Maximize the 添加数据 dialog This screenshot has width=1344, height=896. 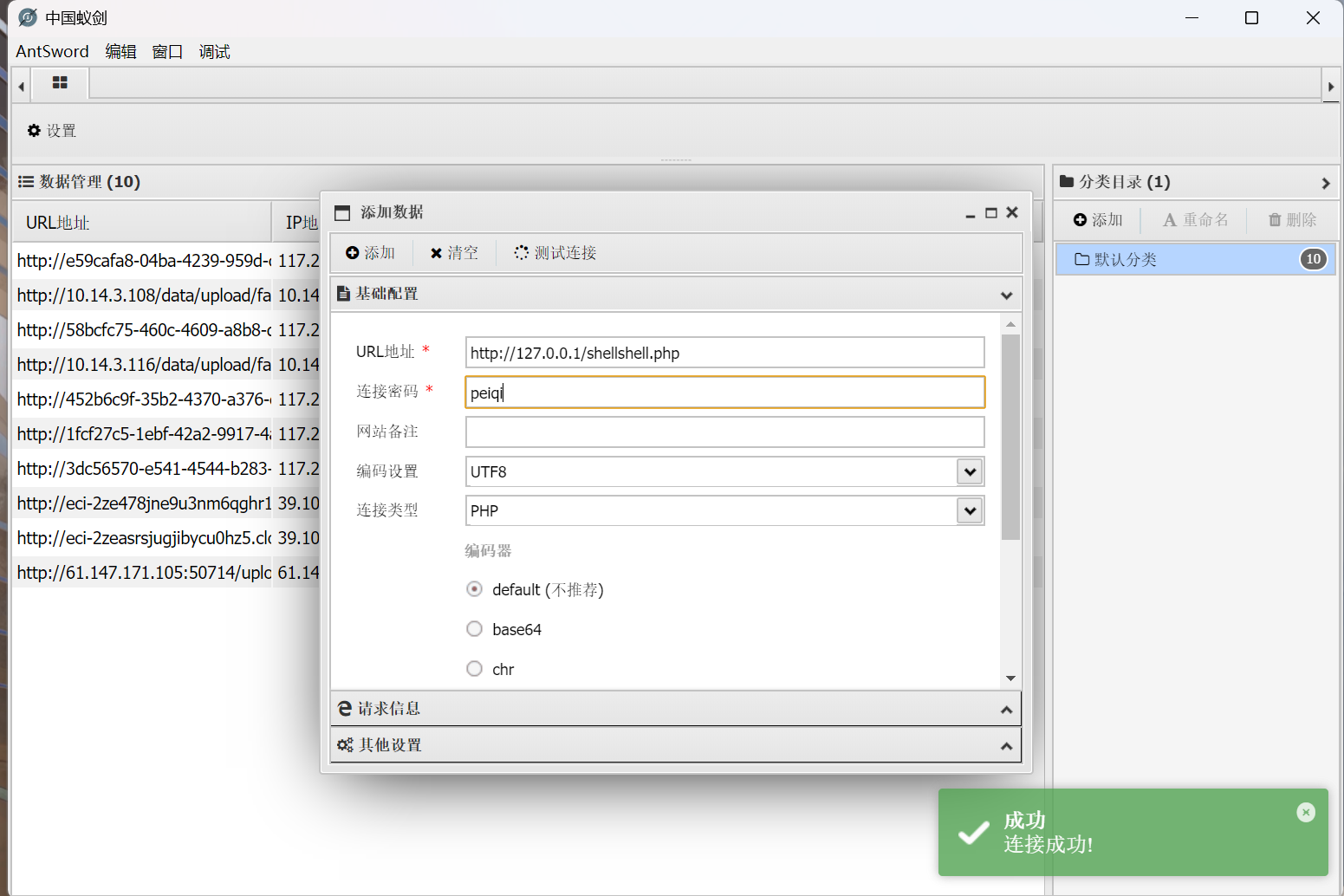tap(991, 213)
